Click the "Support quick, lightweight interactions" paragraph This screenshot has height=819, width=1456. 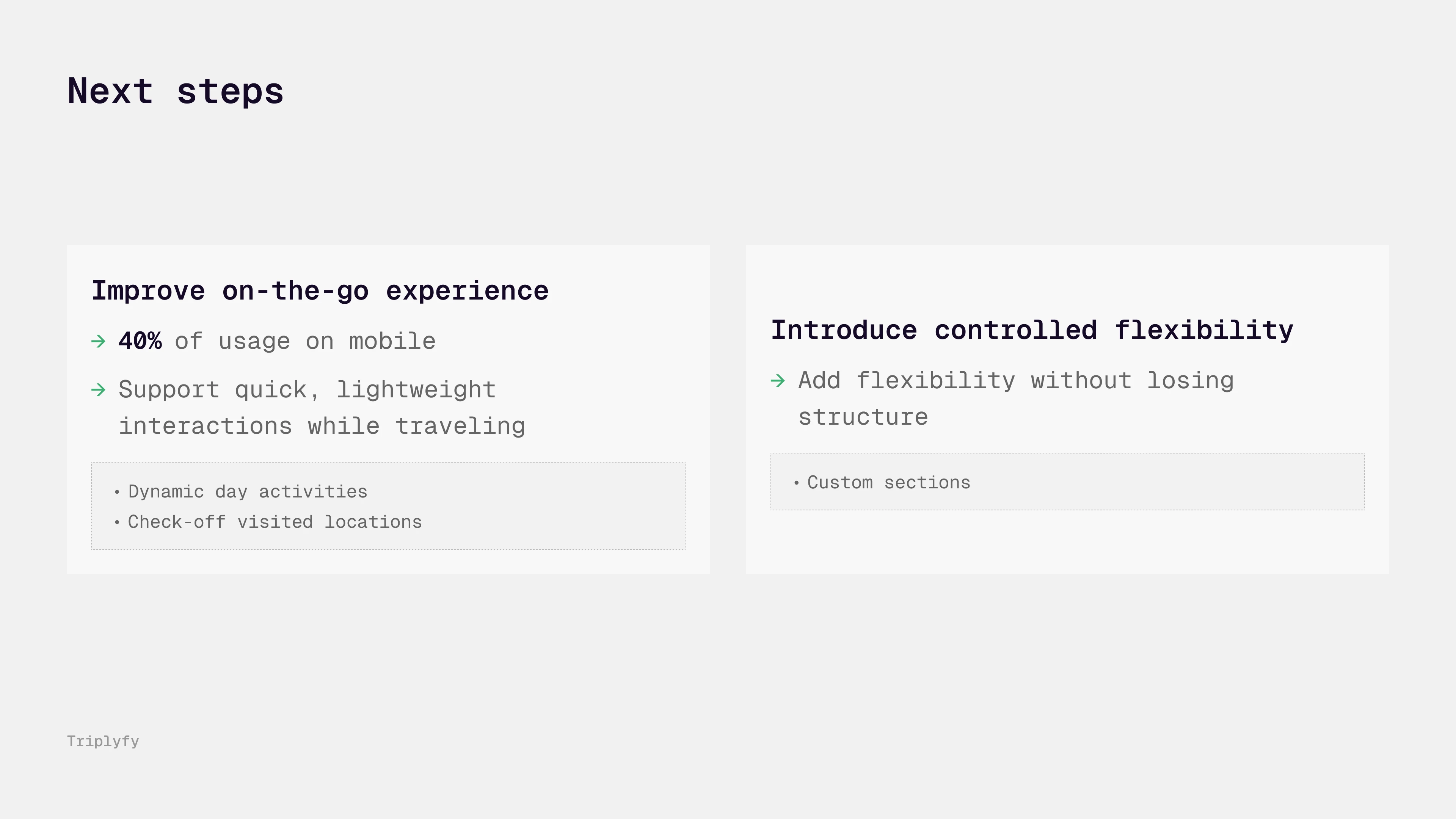coord(322,408)
